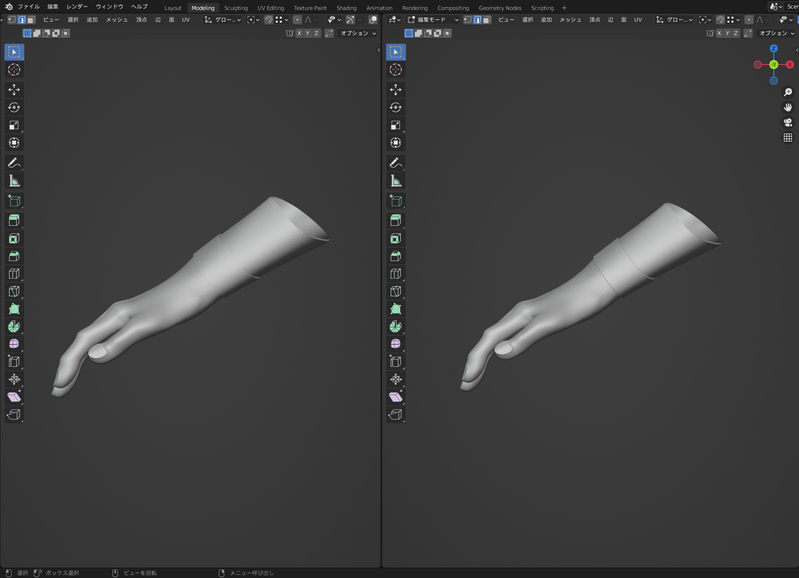
Task: Switch to the Sculpting workspace tab
Action: pos(236,8)
